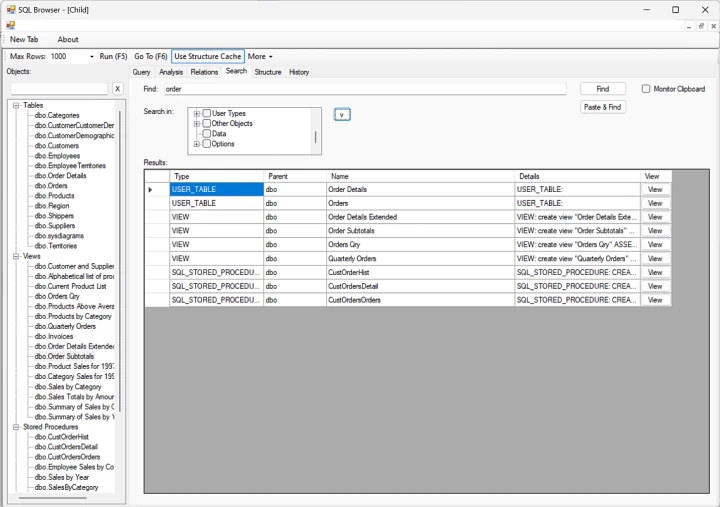
Task: Select dbo.Sales by Category view
Action: pyautogui.click(x=68, y=387)
